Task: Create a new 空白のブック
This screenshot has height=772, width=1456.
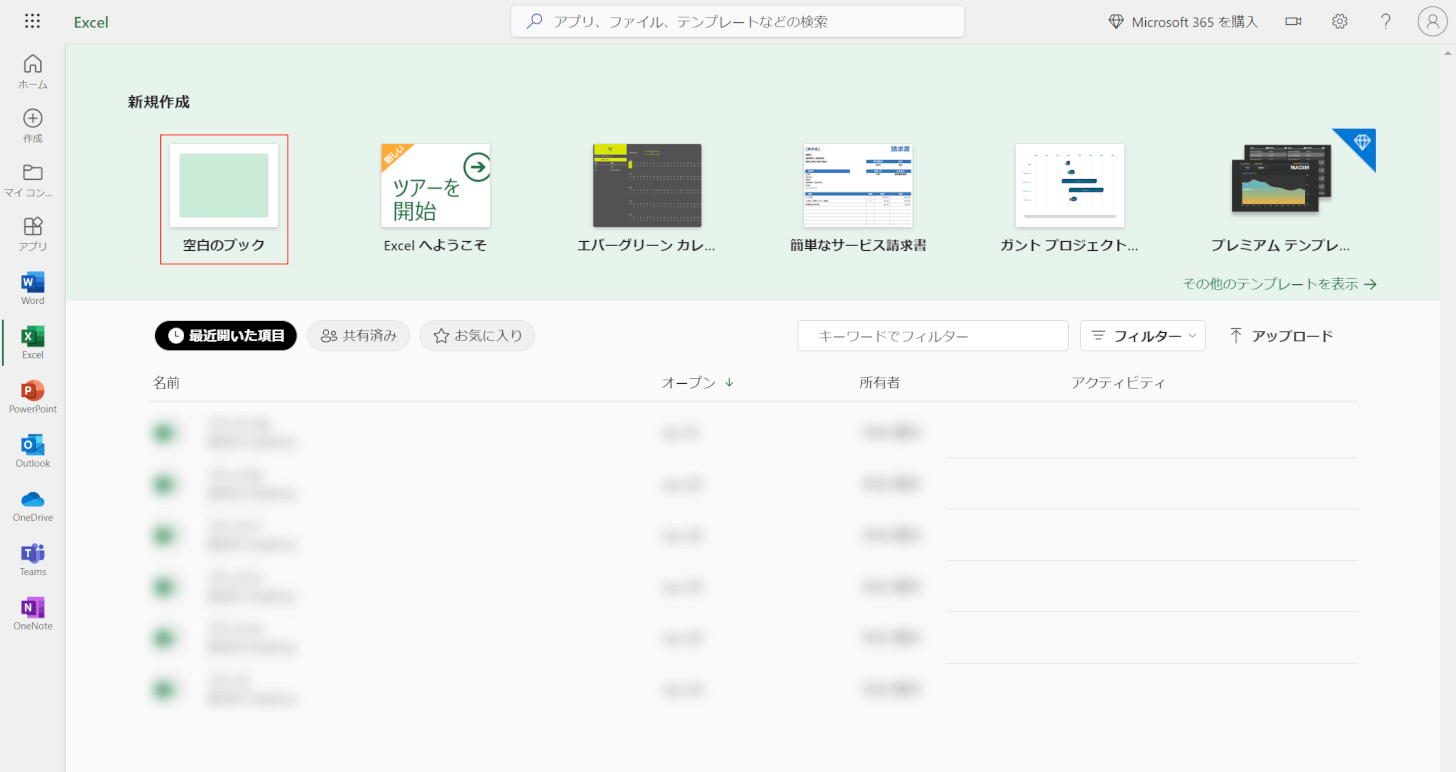Action: point(224,186)
